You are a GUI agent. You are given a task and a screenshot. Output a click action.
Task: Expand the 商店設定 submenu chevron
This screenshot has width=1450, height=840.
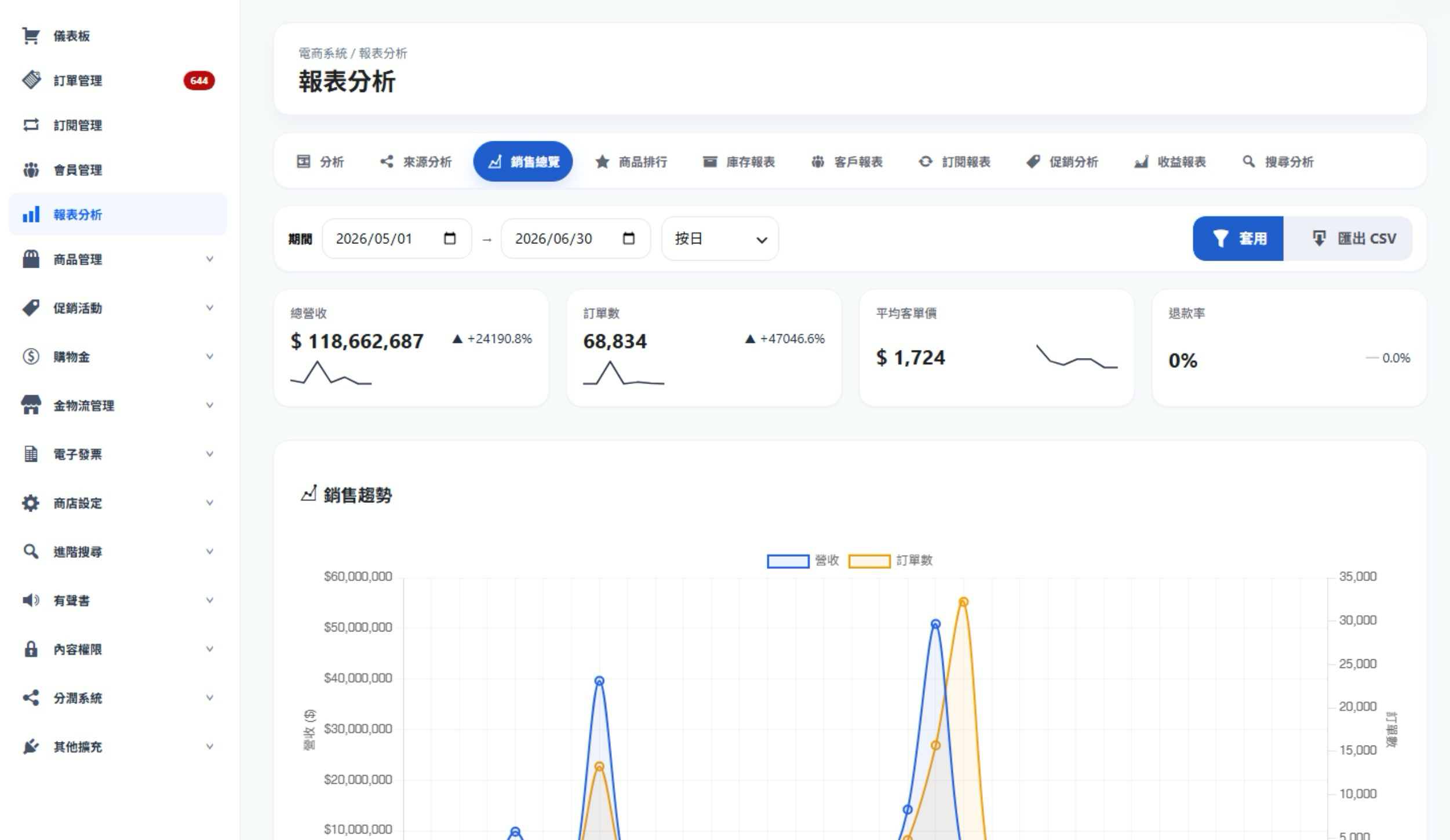click(210, 503)
